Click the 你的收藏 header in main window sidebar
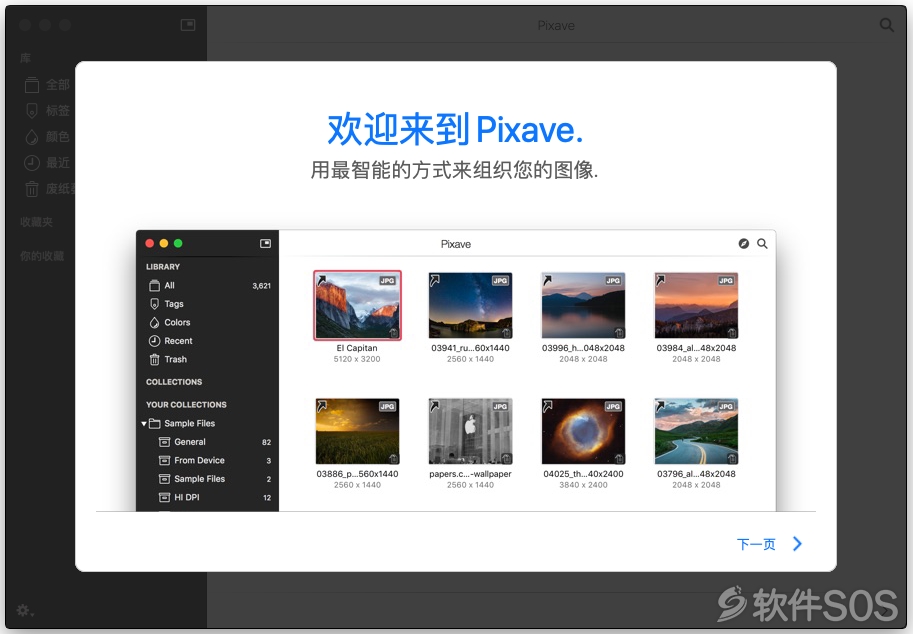Image resolution: width=913 pixels, height=634 pixels. point(42,256)
